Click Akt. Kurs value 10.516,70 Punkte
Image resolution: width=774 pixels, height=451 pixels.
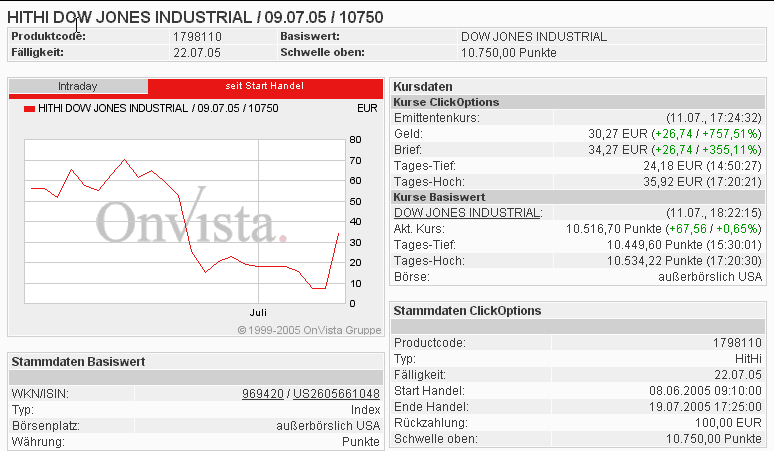614,229
